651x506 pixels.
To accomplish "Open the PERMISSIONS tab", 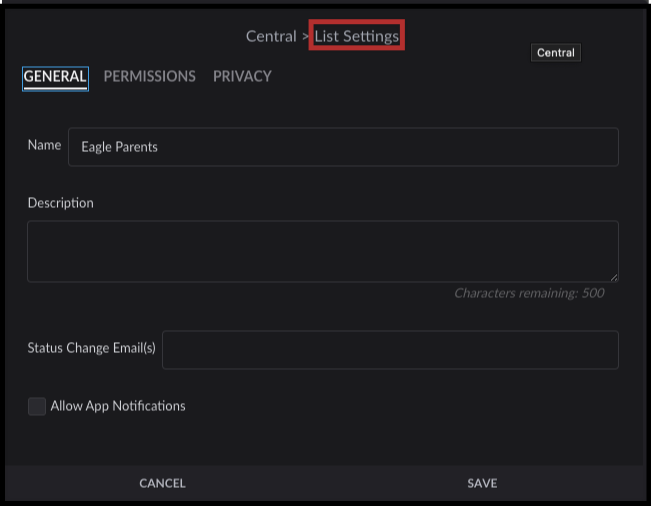I will [x=149, y=77].
